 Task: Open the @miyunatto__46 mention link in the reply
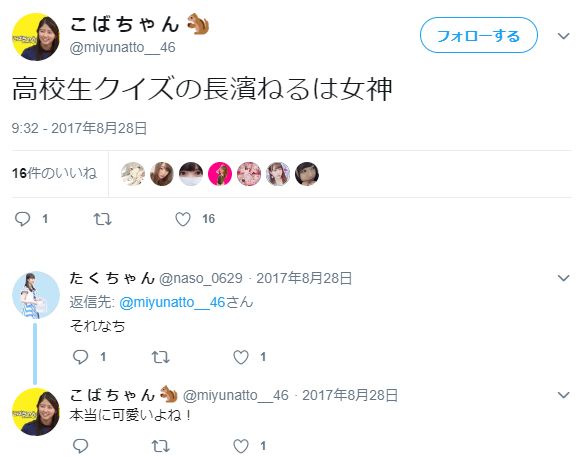click(x=172, y=302)
